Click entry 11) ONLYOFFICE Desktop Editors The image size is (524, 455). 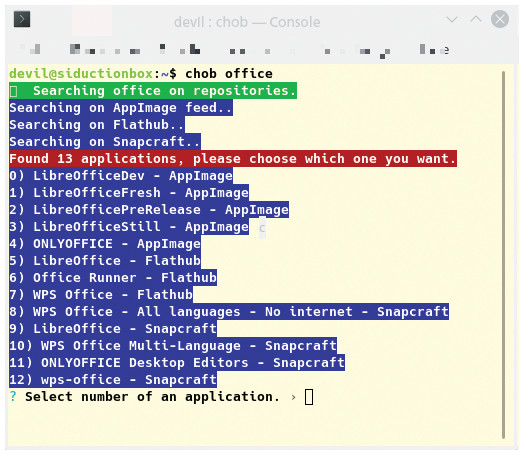177,363
